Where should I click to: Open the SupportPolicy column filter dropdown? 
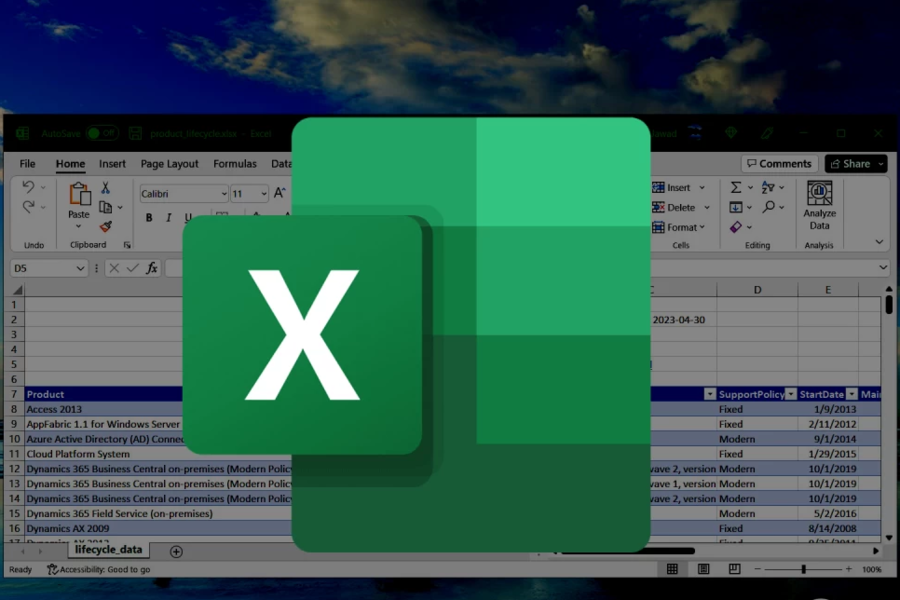coord(791,394)
